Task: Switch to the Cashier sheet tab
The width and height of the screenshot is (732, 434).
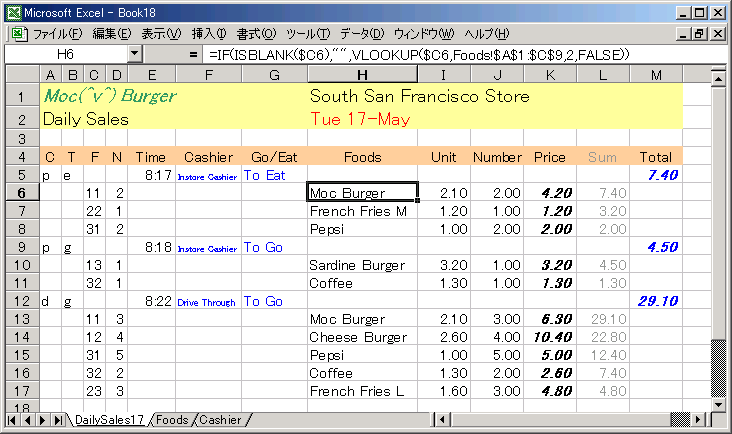Action: click(x=220, y=420)
